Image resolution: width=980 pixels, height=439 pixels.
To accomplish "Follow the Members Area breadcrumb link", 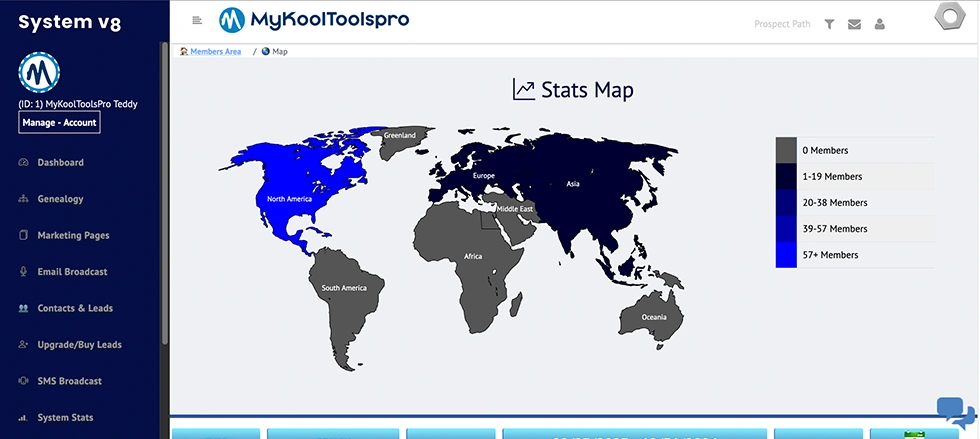I will 215,51.
